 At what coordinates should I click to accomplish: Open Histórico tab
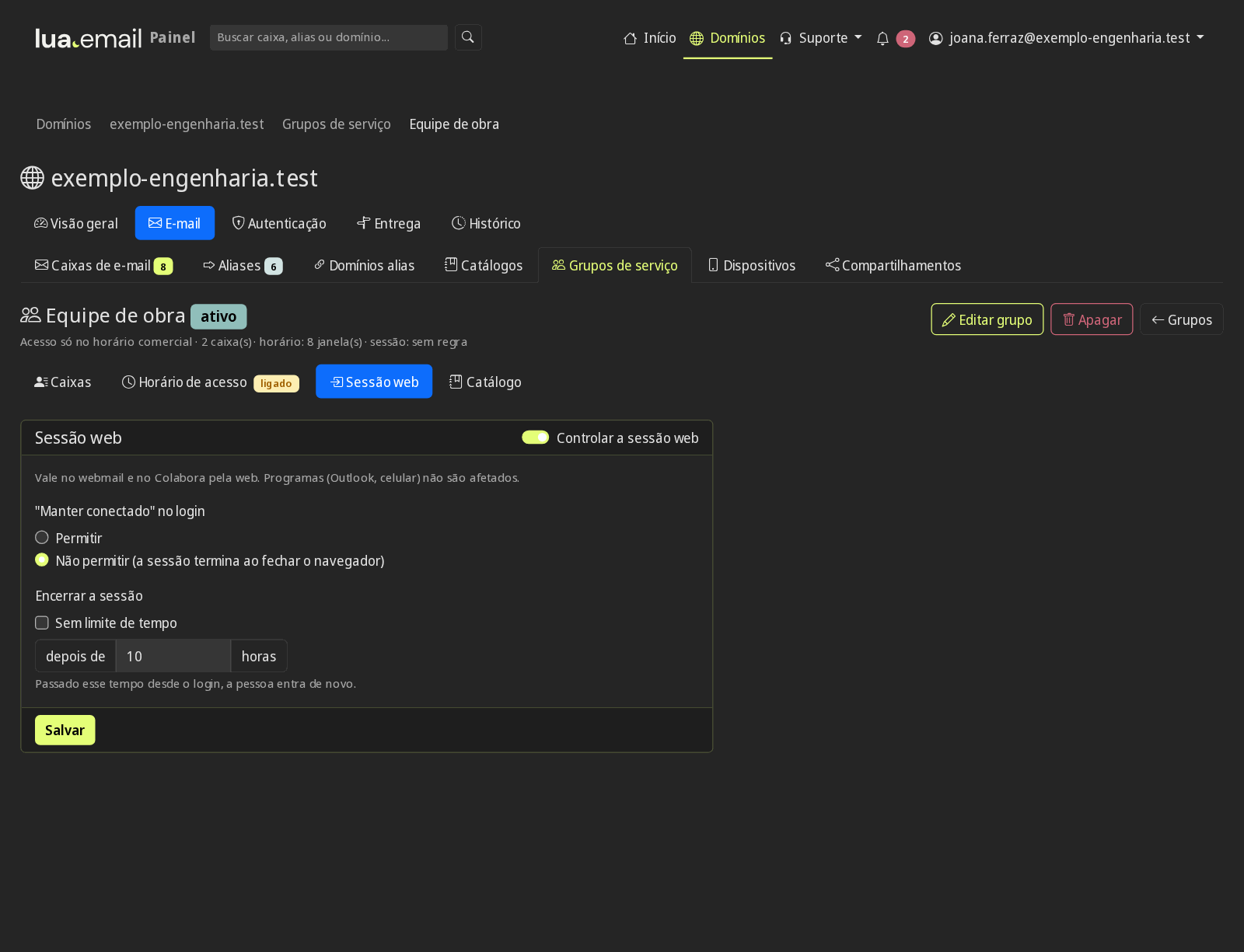point(487,224)
